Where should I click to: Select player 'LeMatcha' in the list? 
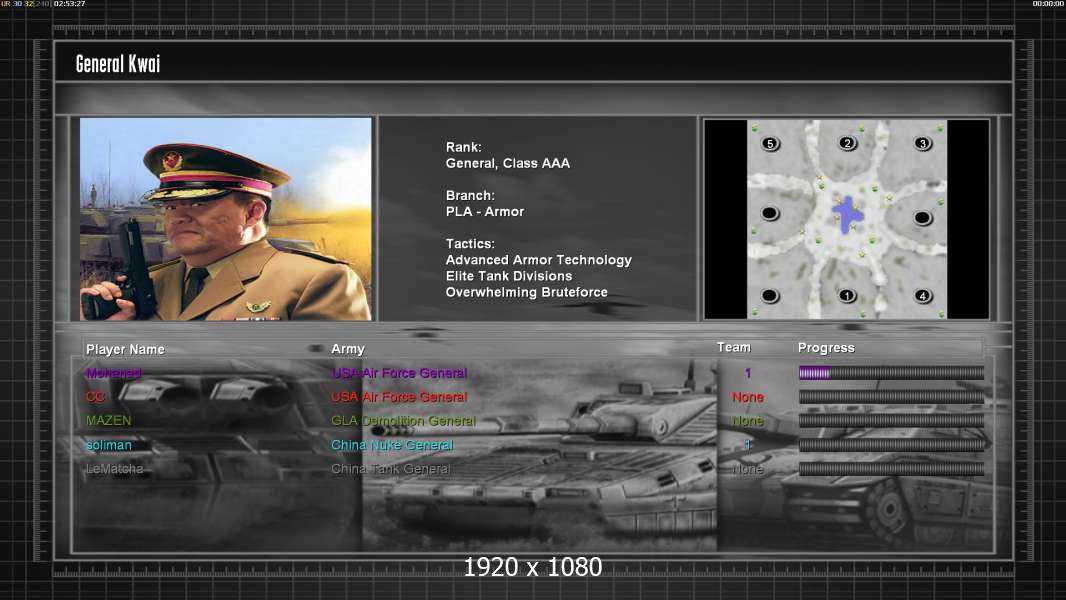point(114,469)
